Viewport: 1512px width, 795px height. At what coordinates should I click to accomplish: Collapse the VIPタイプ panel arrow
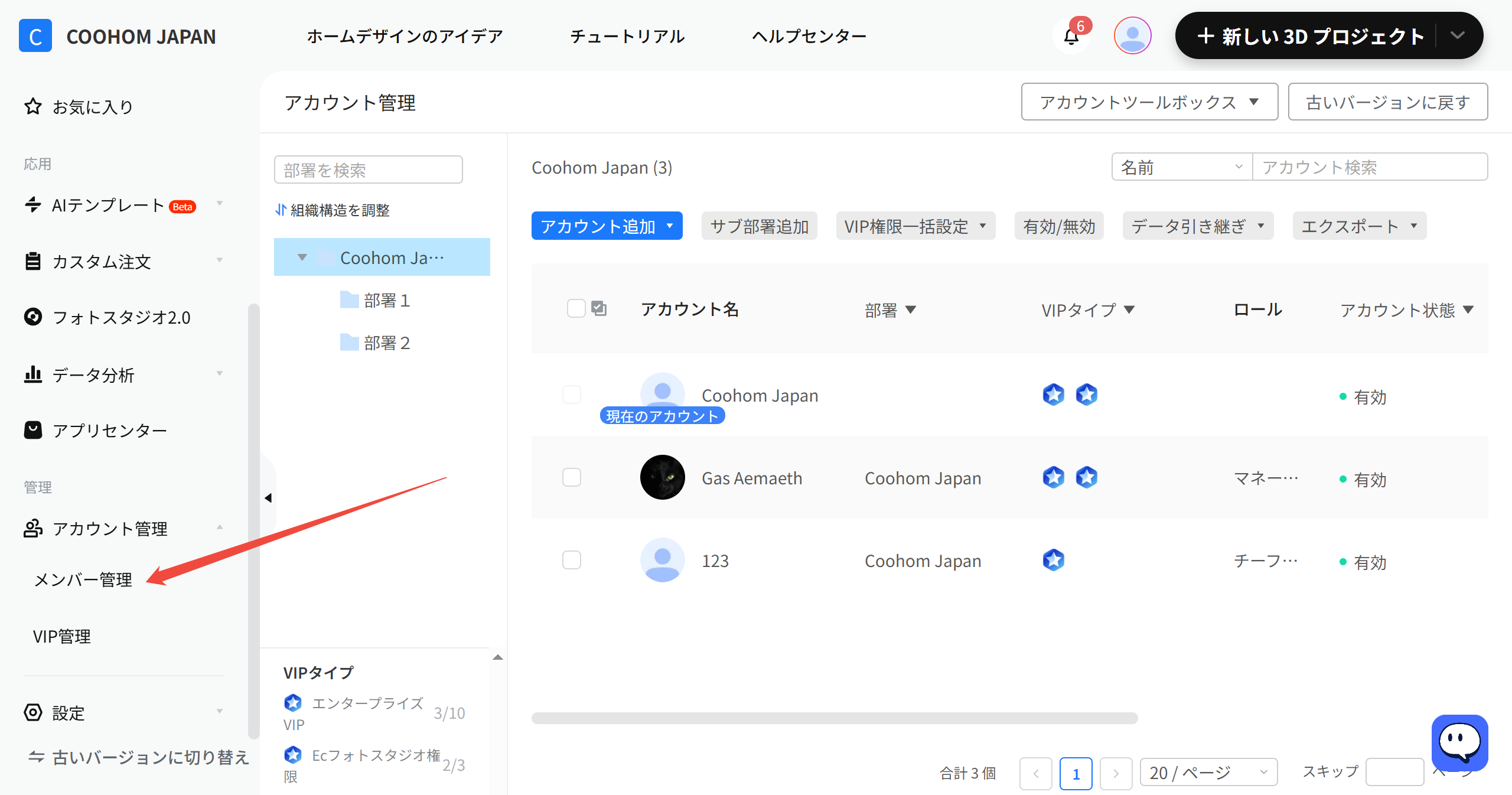coord(498,657)
